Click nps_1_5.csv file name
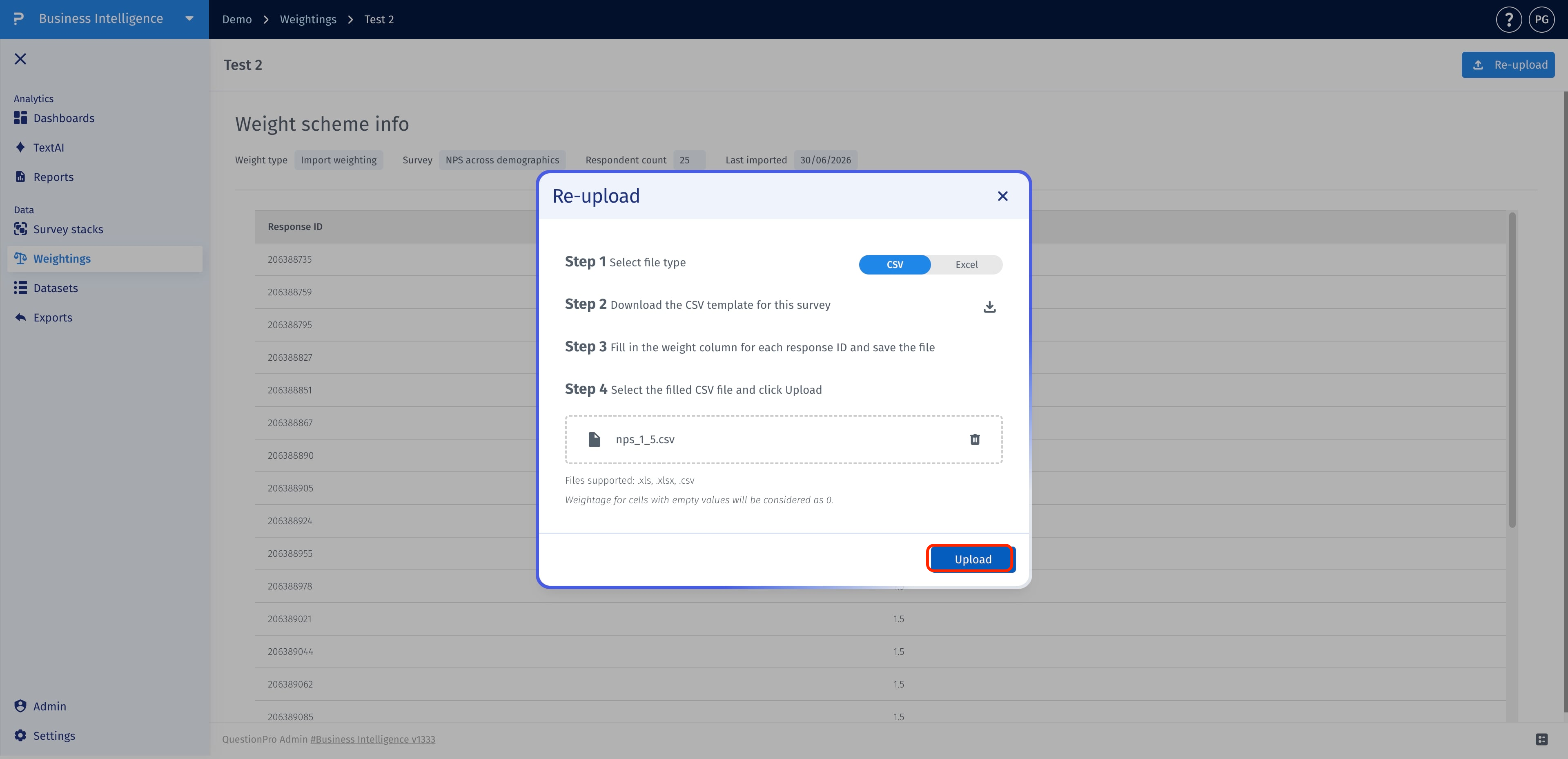The image size is (1568, 759). pyautogui.click(x=645, y=439)
